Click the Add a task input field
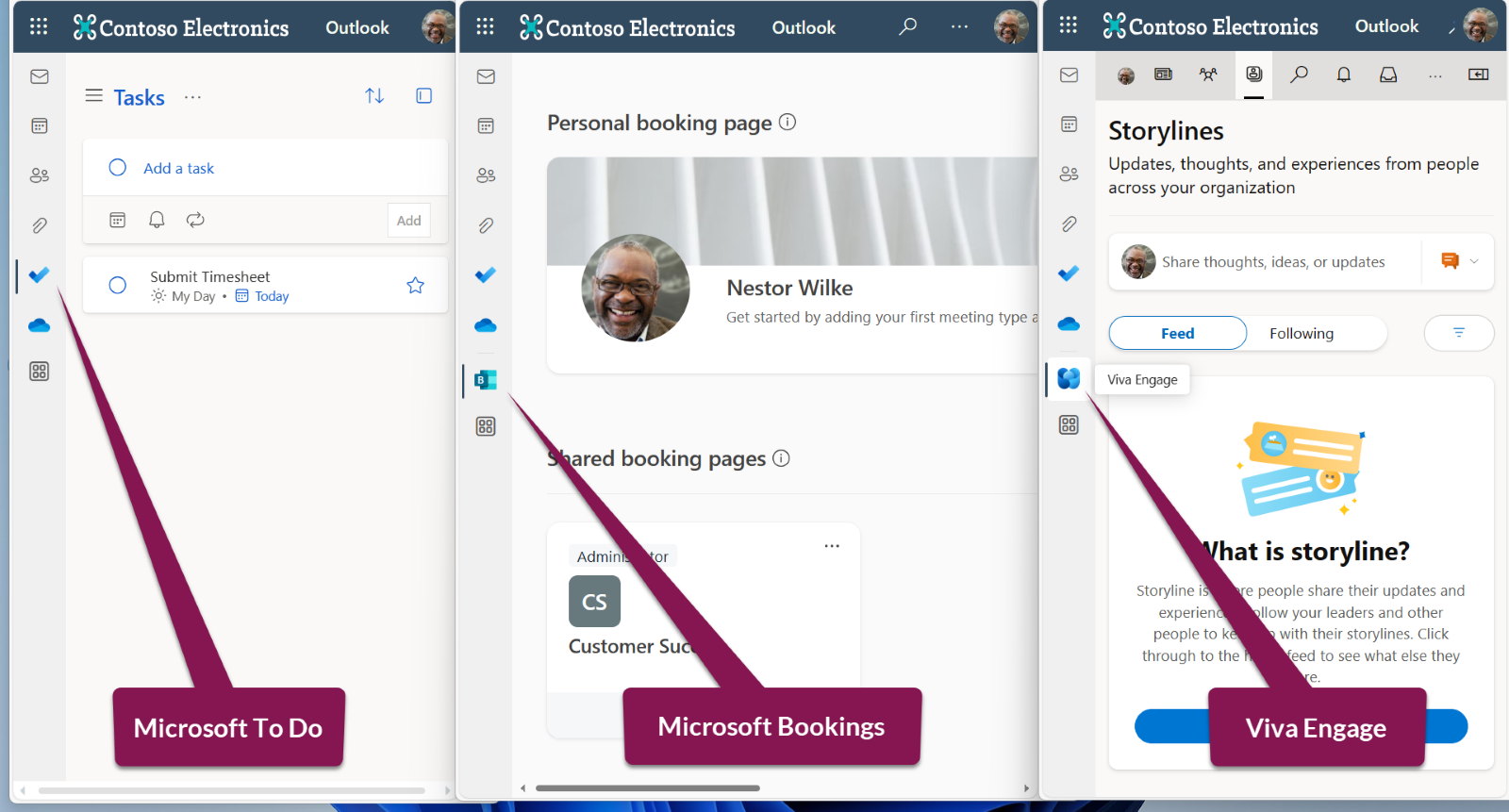The image size is (1509, 812). [x=265, y=168]
